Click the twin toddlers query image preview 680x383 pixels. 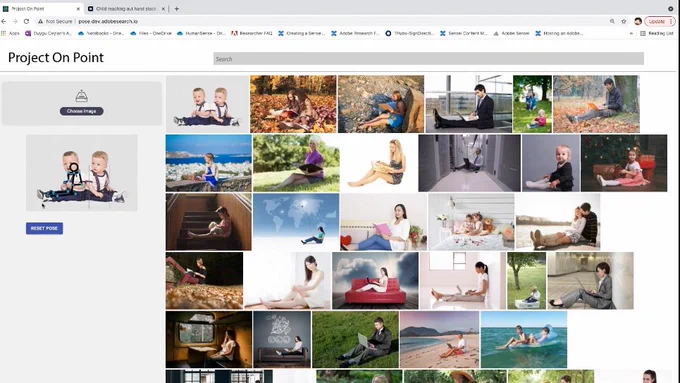click(x=82, y=173)
